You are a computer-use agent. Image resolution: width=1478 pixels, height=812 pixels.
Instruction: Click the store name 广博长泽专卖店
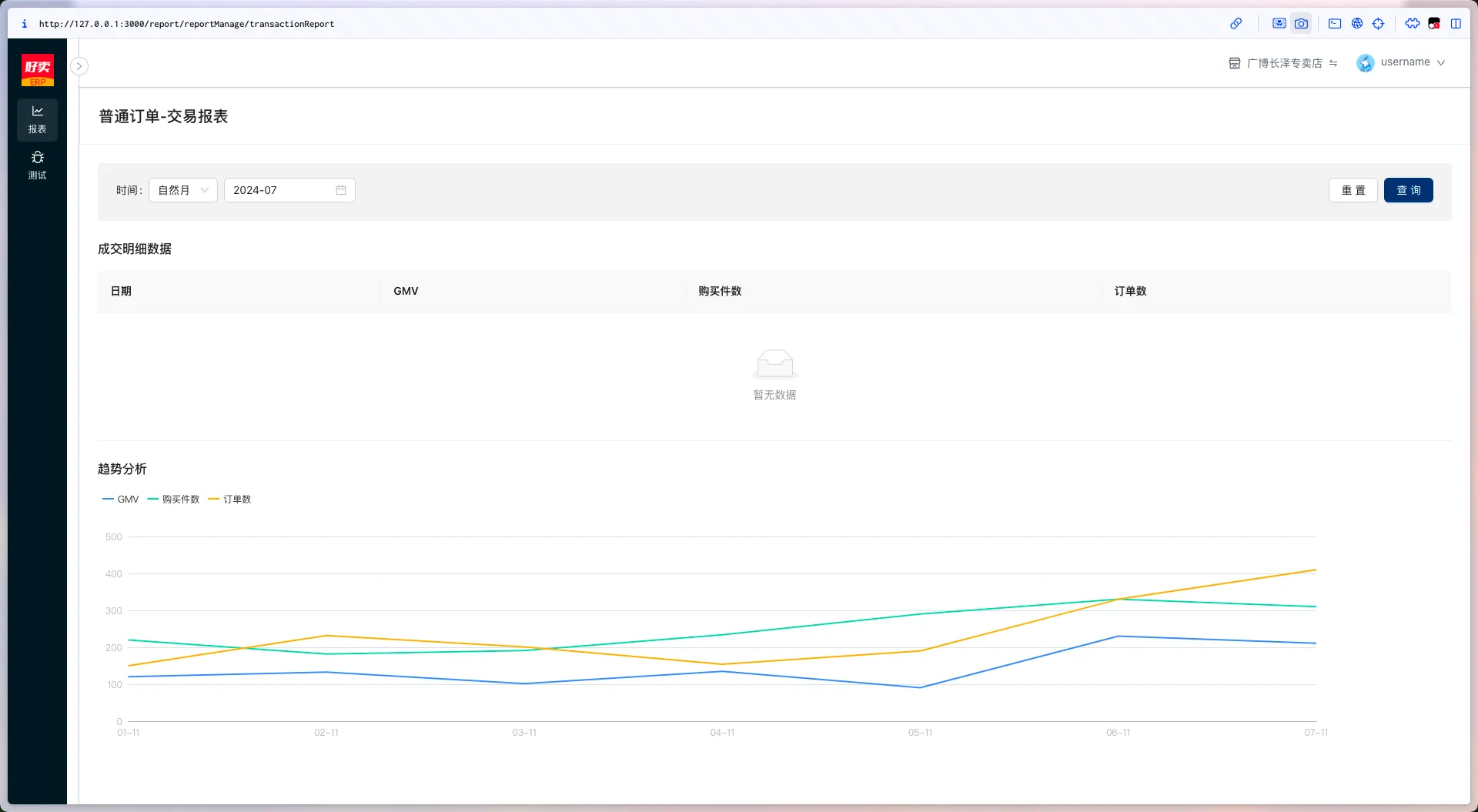[x=1285, y=63]
